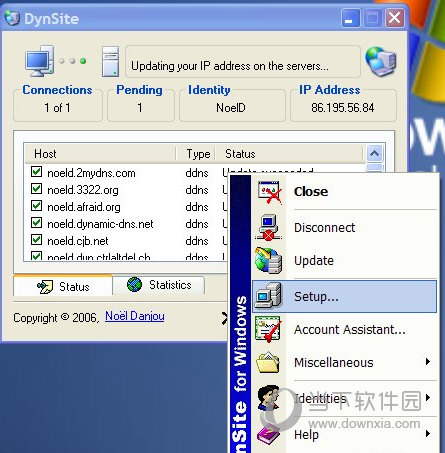Expand the Miscellaneous submenu arrow
445x453 pixels.
(428, 362)
